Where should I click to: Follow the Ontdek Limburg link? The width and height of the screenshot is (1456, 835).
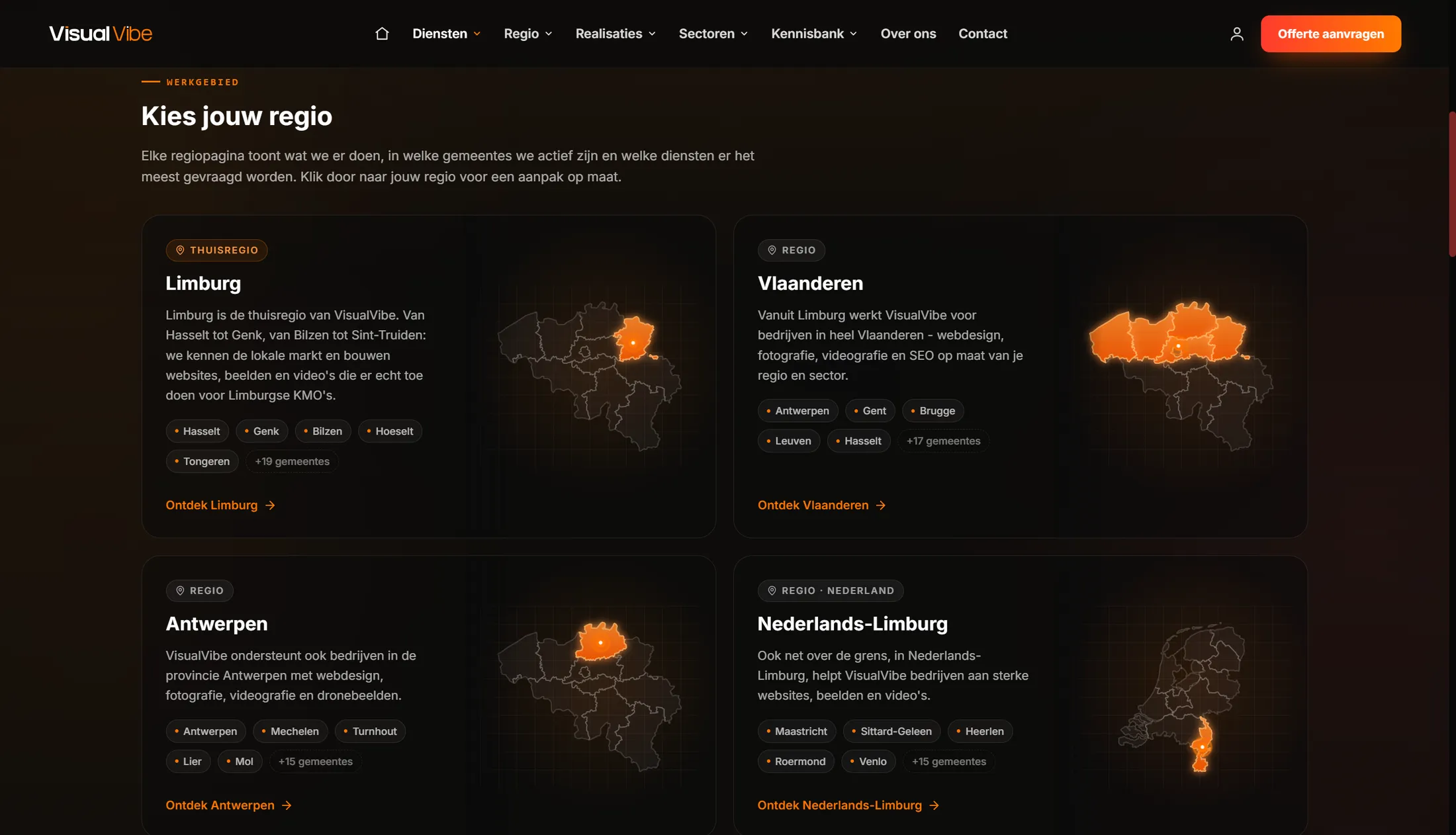click(220, 505)
